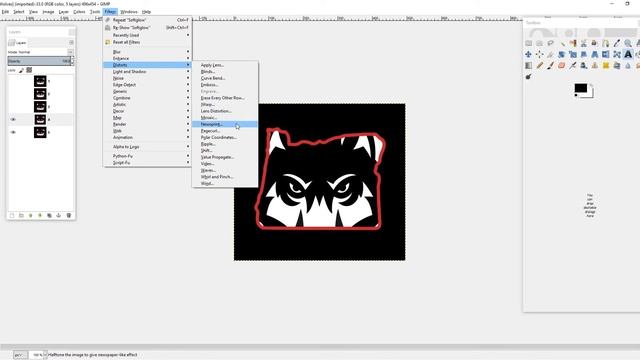Select the Ellipse Select tool
This screenshot has height=360, width=640.
(539, 43)
